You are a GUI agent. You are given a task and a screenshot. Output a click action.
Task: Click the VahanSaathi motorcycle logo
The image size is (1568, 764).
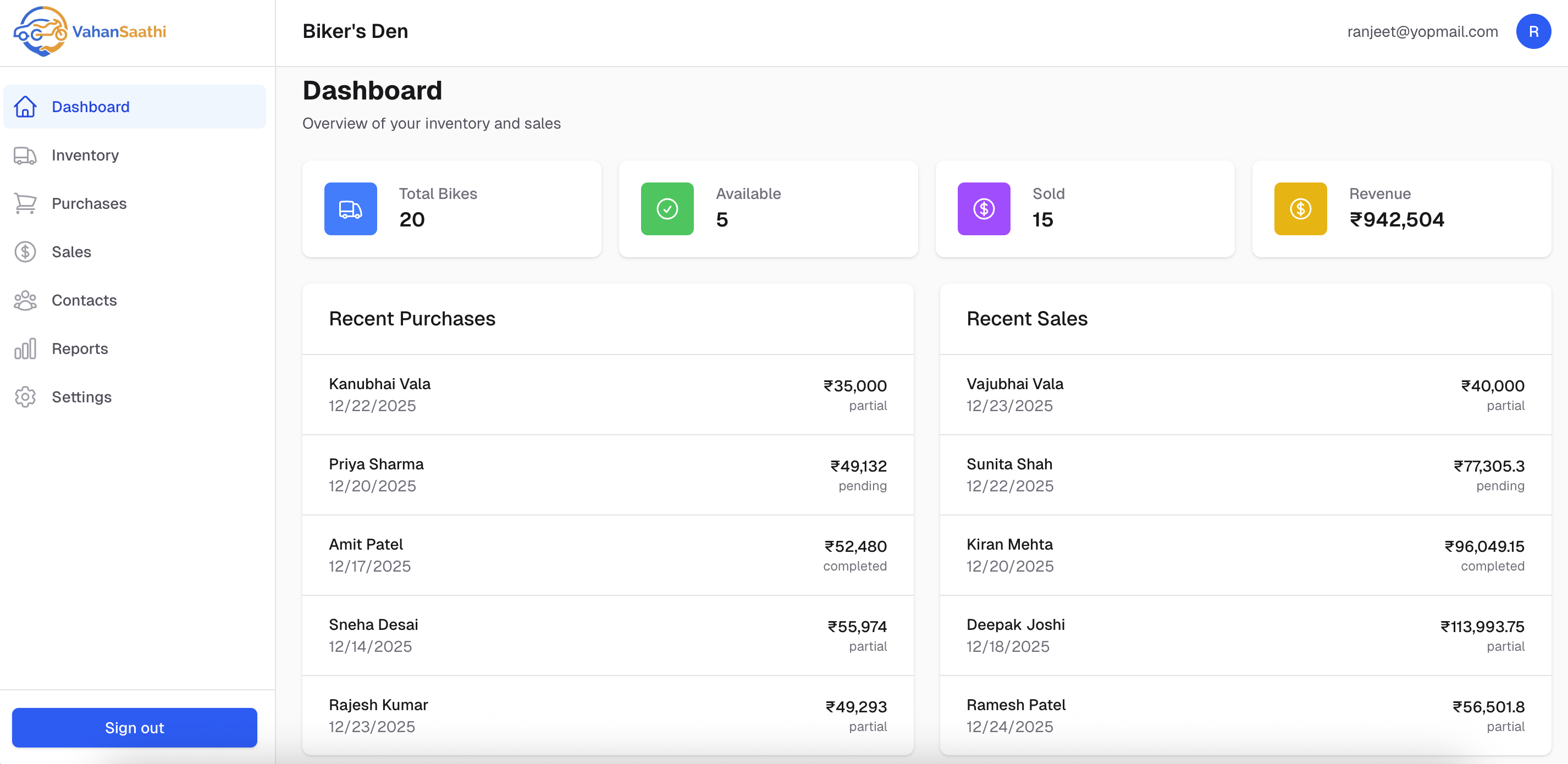pos(40,32)
